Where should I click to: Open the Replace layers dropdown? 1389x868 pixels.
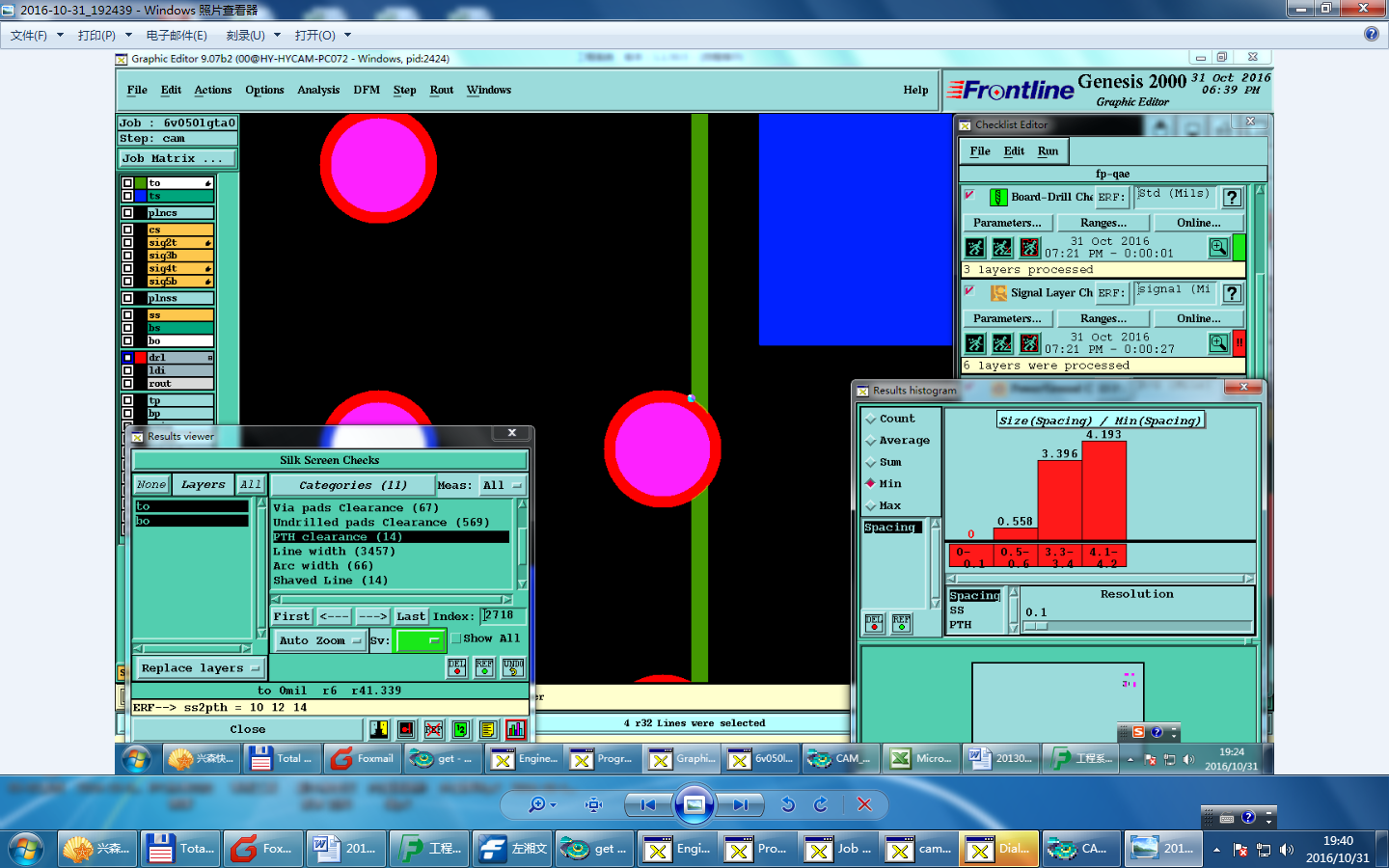200,668
